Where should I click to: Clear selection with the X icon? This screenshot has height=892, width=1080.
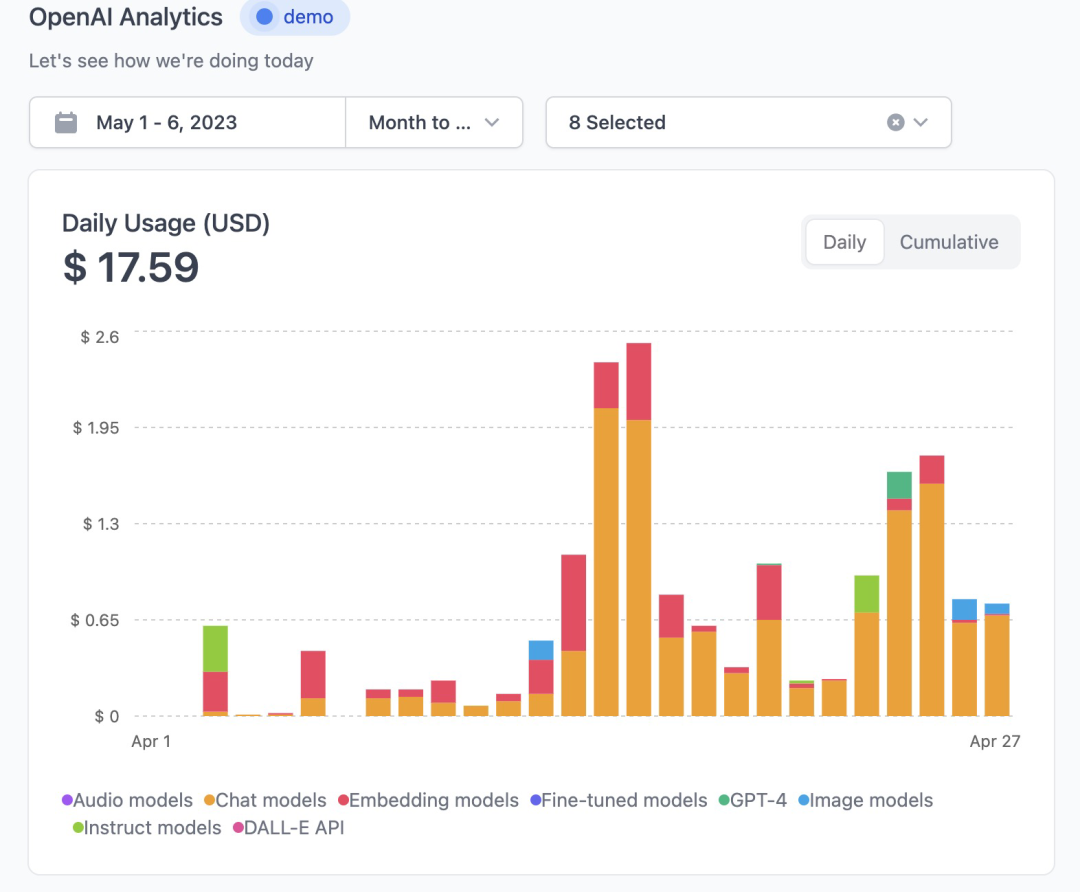tap(896, 122)
